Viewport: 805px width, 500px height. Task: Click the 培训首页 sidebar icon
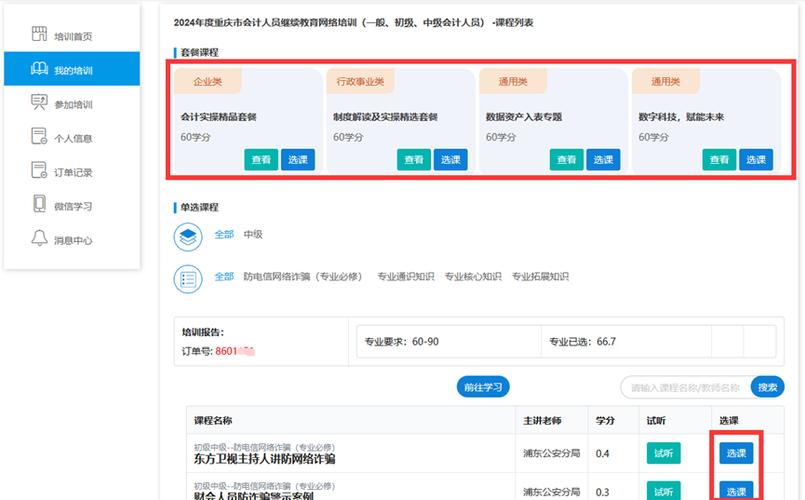[39, 34]
